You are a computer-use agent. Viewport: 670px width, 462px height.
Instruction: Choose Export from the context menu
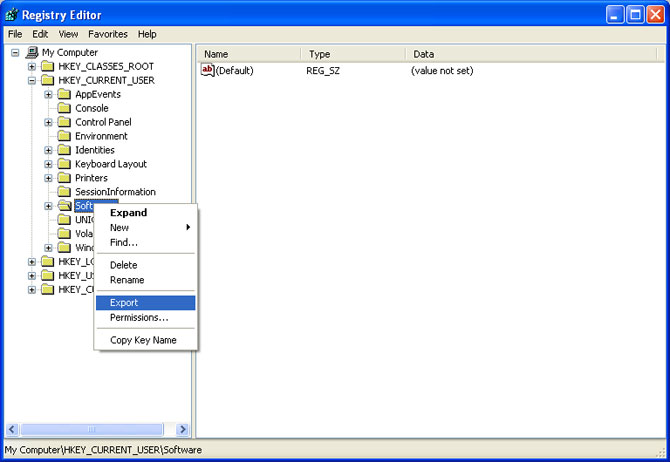(124, 303)
